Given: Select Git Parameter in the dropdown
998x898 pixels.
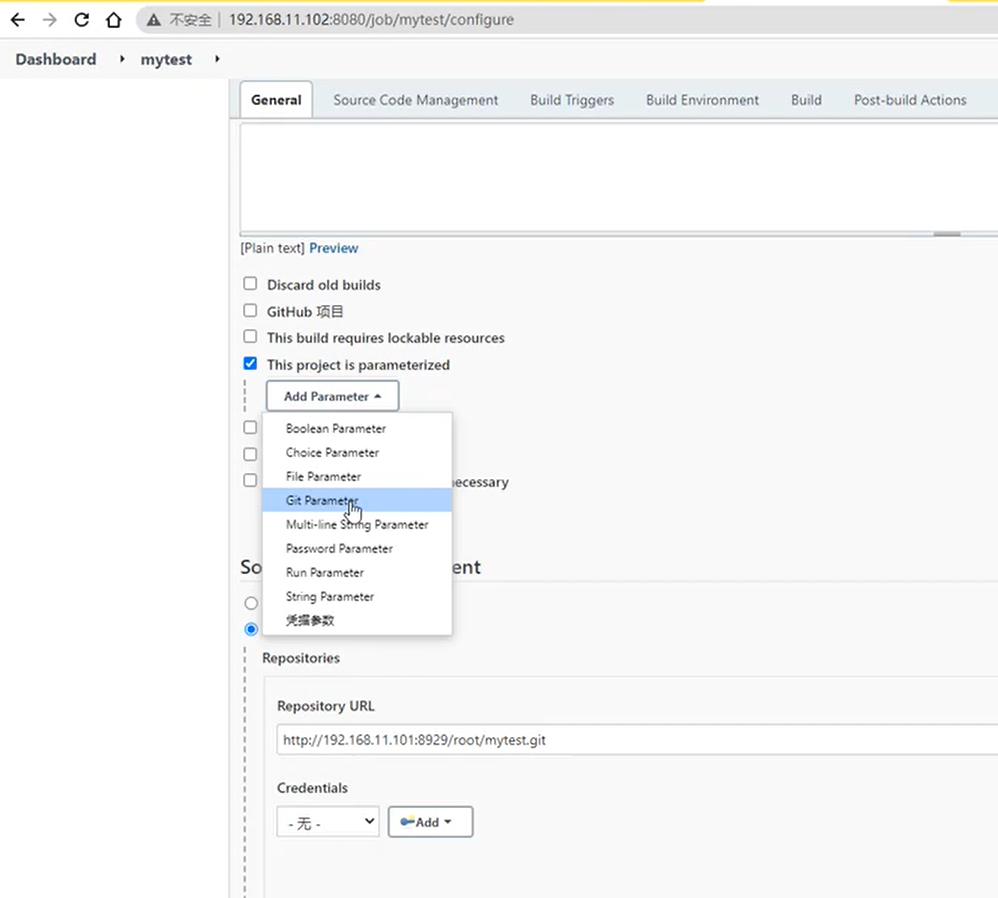Looking at the screenshot, I should click(x=357, y=500).
